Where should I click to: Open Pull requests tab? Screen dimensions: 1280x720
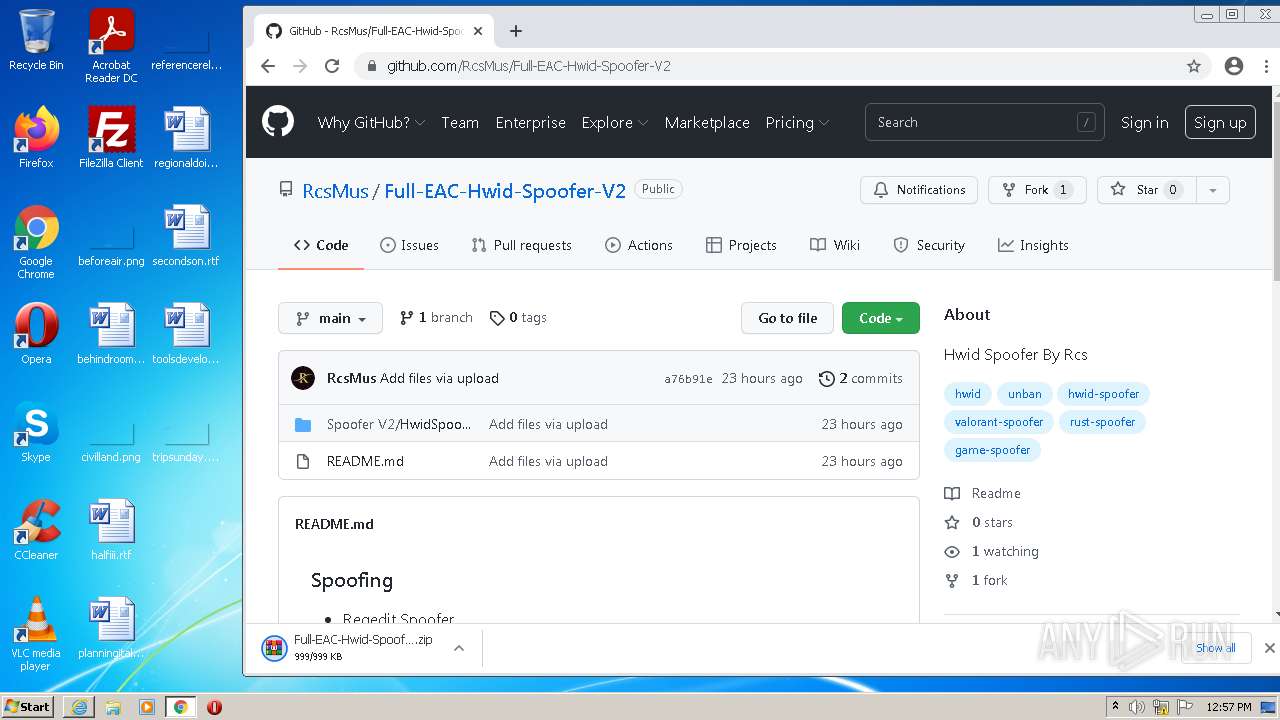click(521, 245)
